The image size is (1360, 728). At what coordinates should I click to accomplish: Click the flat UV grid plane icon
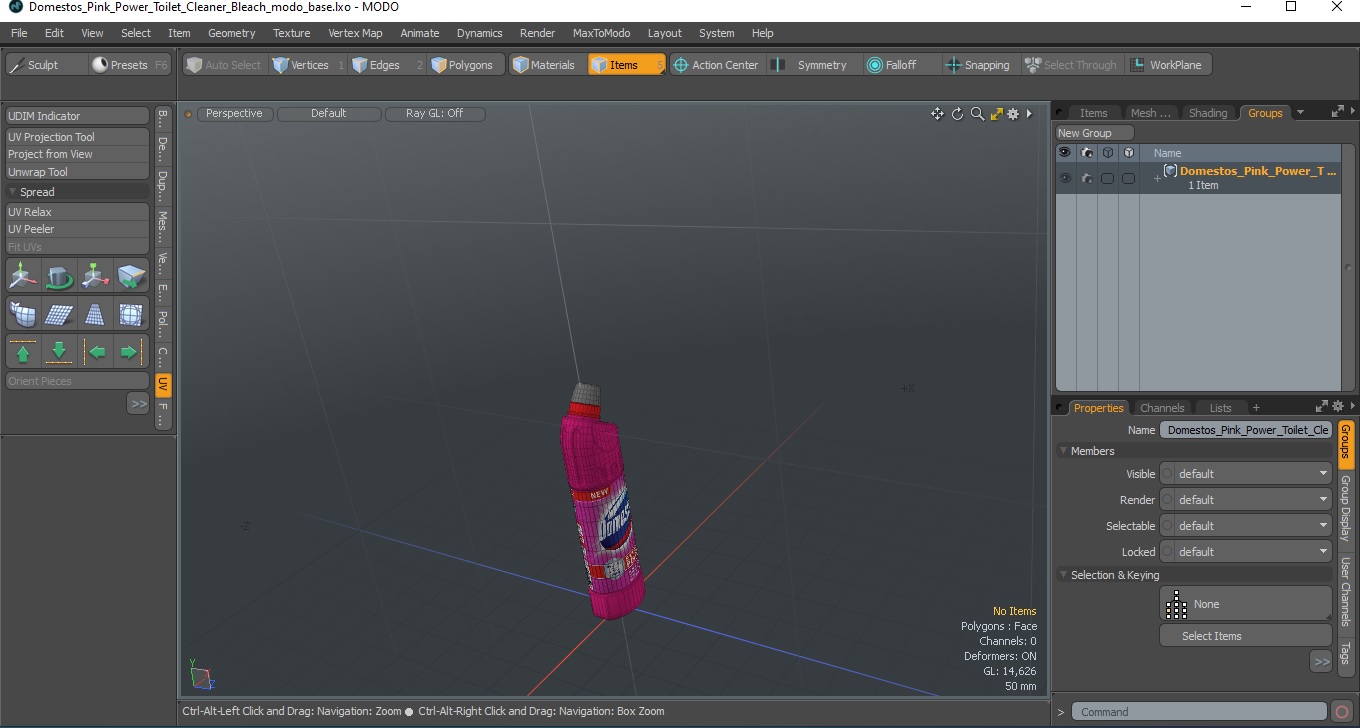click(59, 314)
